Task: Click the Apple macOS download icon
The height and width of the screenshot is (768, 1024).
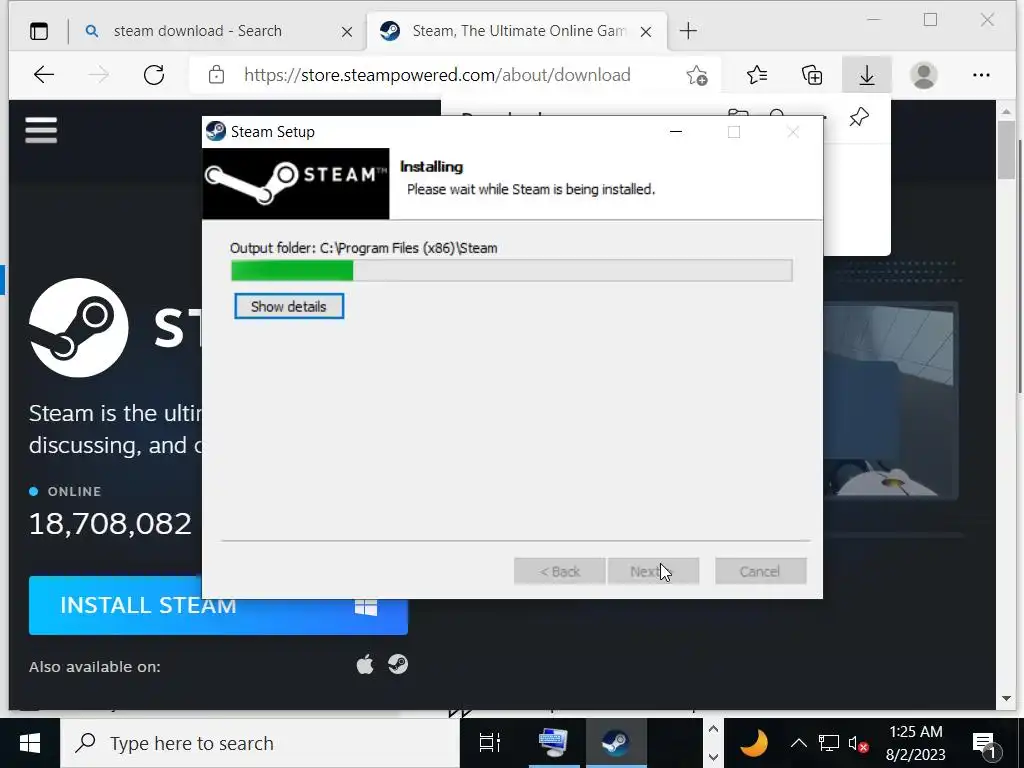Action: [365, 665]
